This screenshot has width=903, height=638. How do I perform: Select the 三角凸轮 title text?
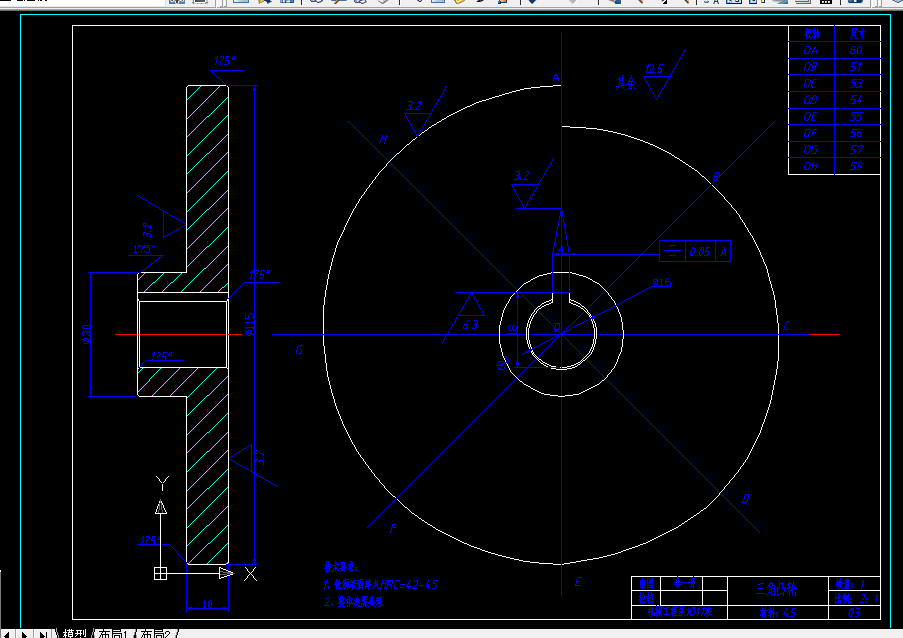776,589
